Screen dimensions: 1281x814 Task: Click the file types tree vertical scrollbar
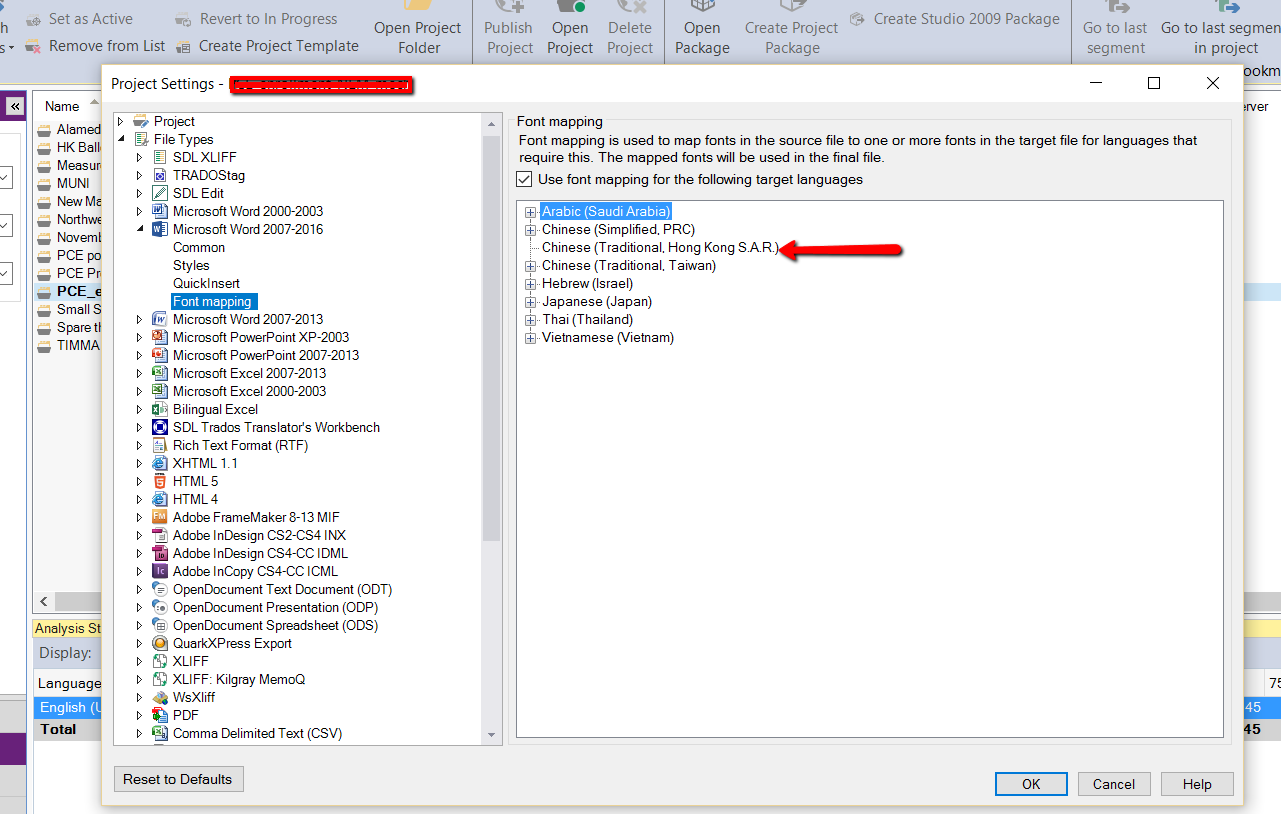(491, 428)
